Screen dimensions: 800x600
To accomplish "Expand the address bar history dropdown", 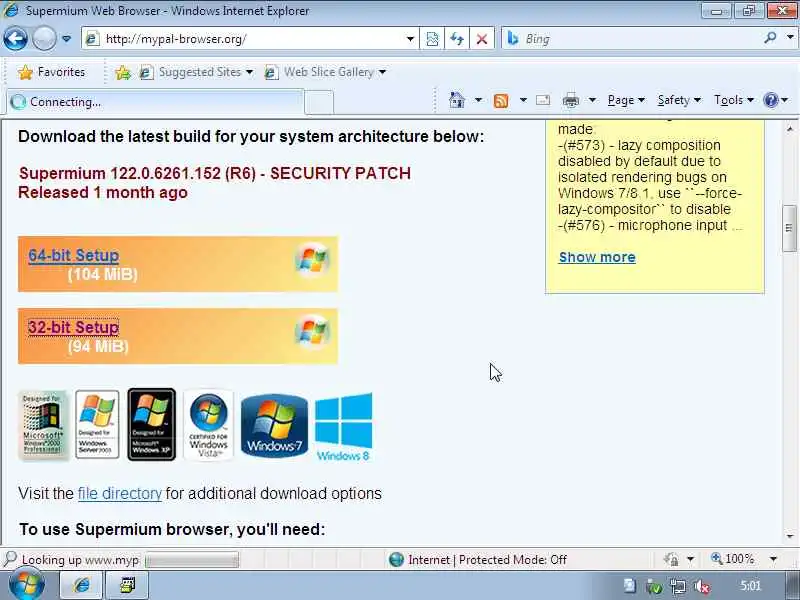I will click(x=410, y=39).
